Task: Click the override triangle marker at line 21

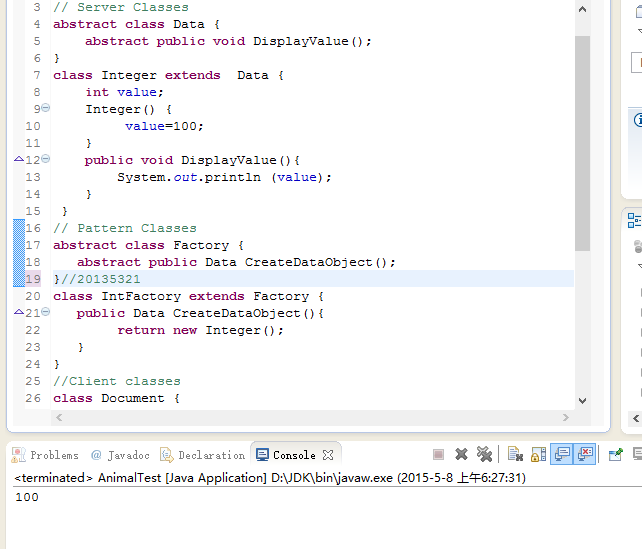Action: tap(19, 312)
